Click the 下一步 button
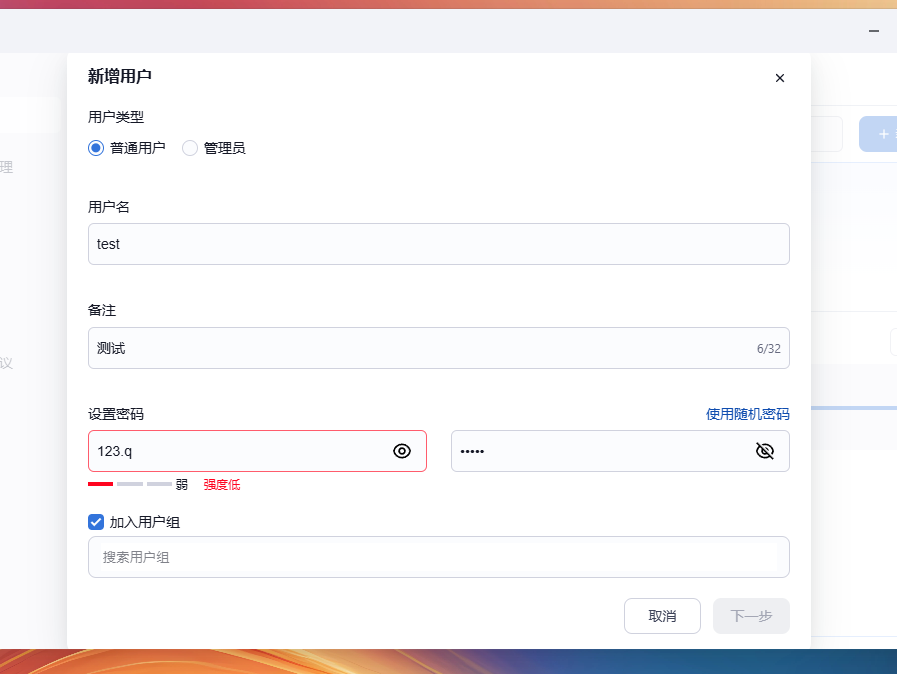This screenshot has height=674, width=897. [751, 616]
